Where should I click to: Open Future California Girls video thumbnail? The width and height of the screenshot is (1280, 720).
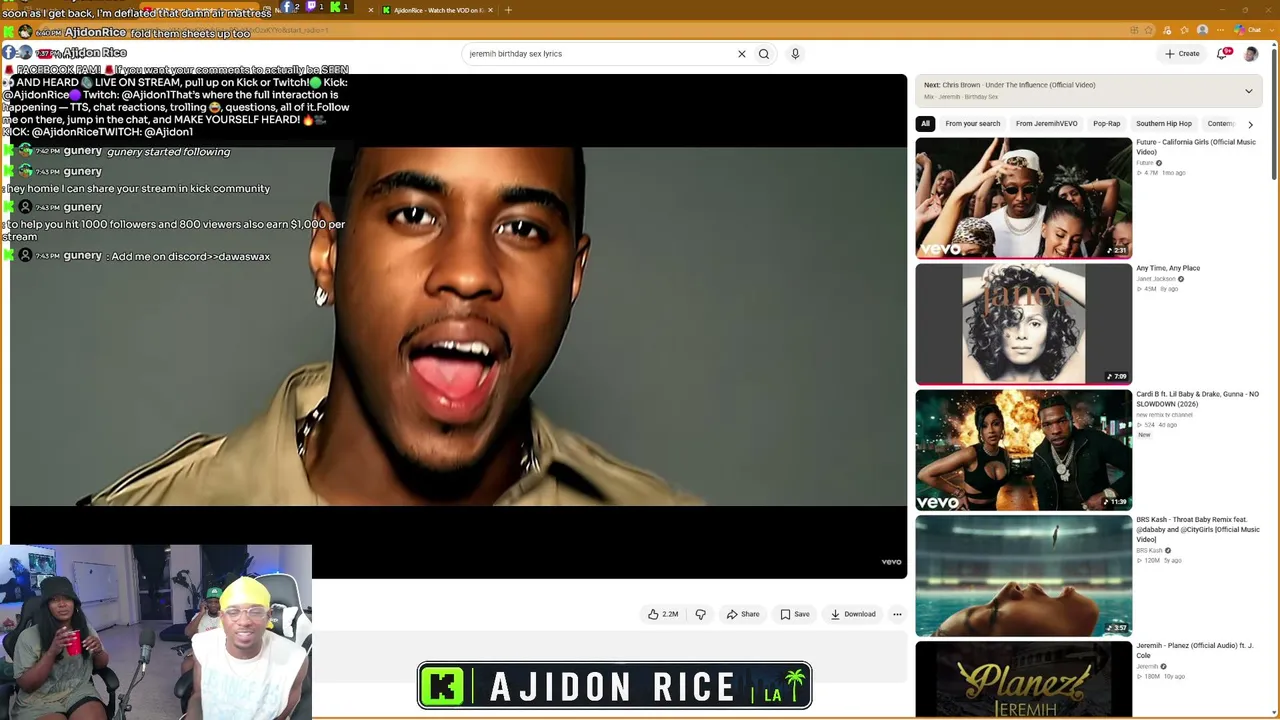point(1023,198)
